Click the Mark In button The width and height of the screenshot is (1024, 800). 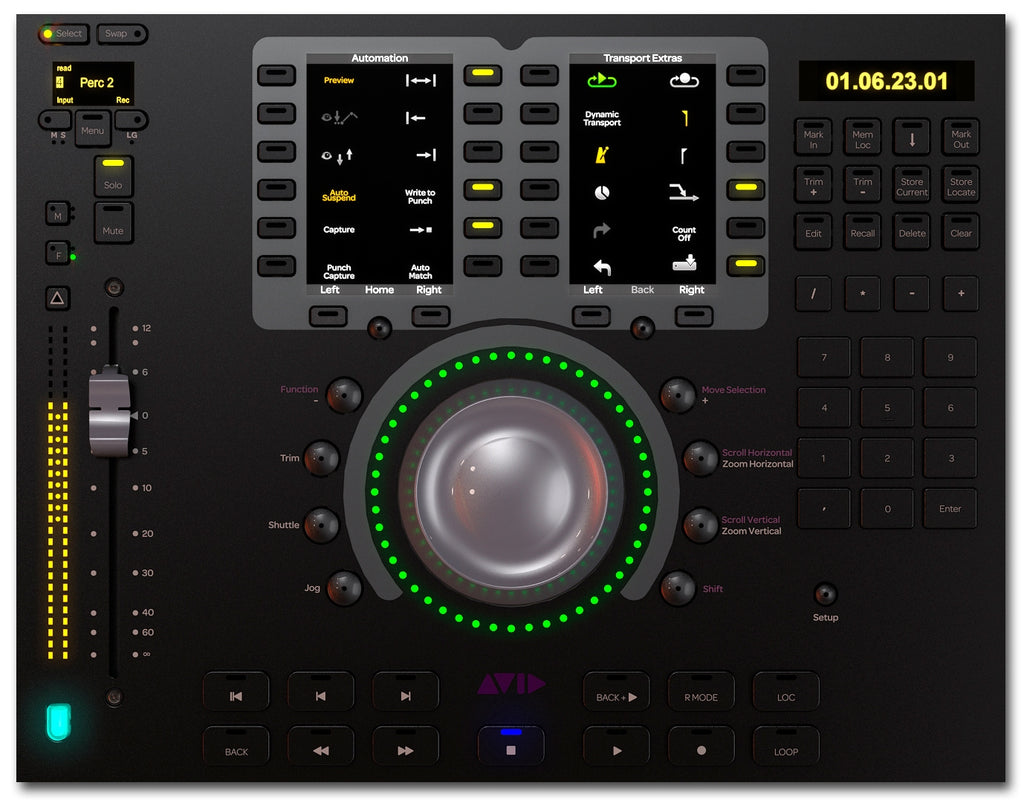pyautogui.click(x=813, y=136)
